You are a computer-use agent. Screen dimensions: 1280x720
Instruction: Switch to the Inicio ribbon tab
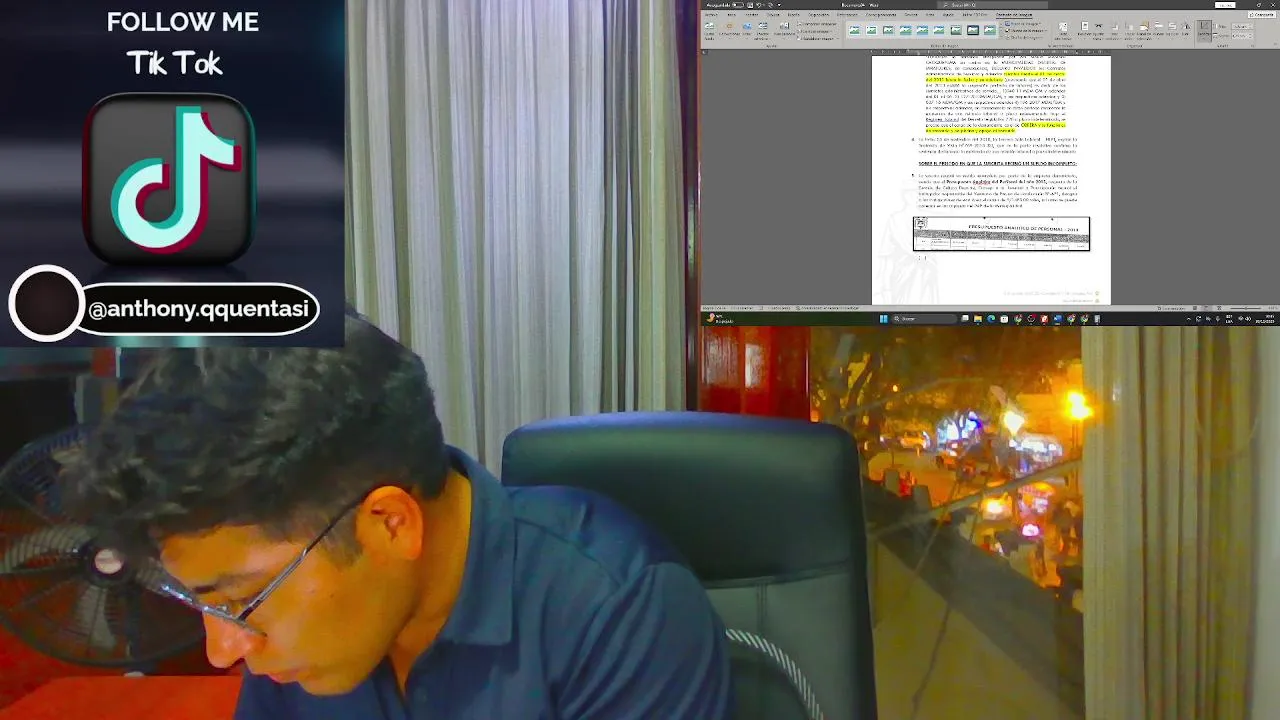(x=731, y=15)
